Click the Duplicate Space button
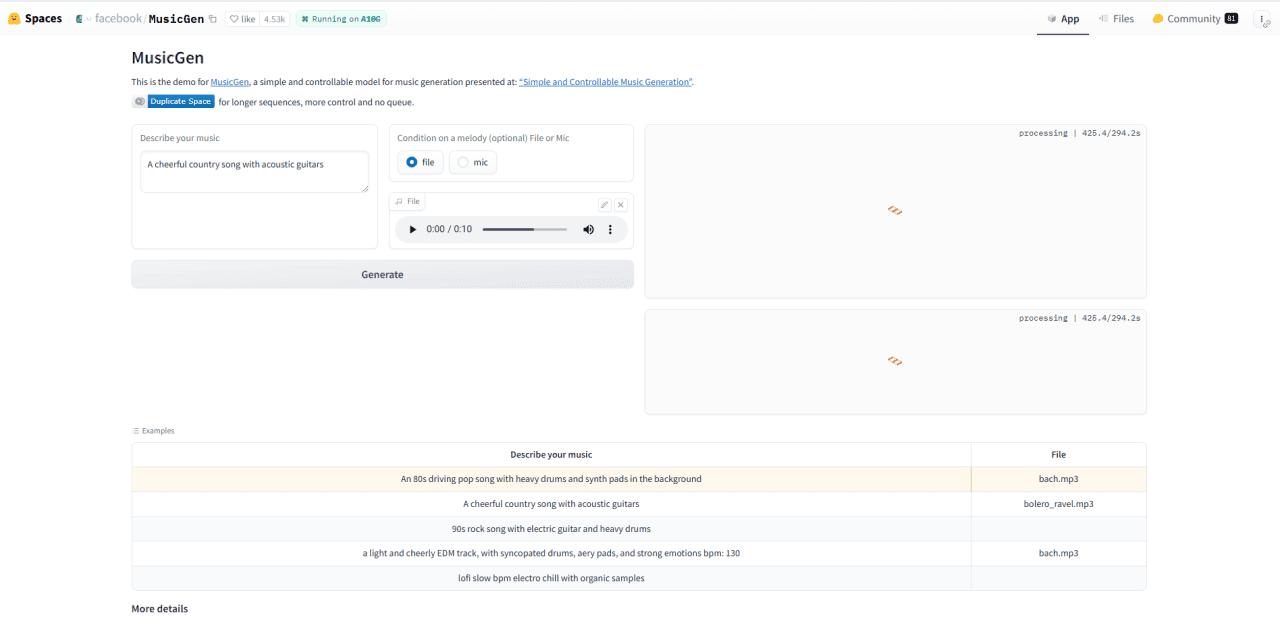Viewport: 1280px width, 619px height. 181,101
